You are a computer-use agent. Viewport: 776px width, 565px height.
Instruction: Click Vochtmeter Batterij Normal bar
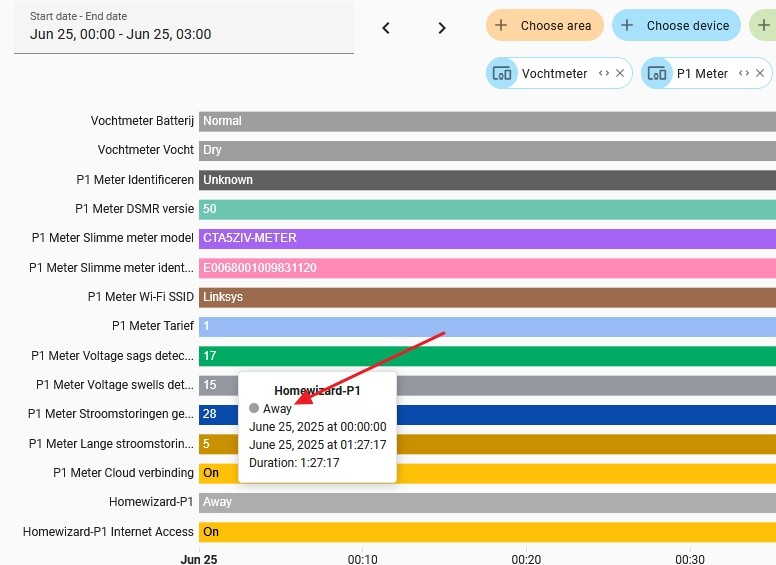[x=487, y=121]
